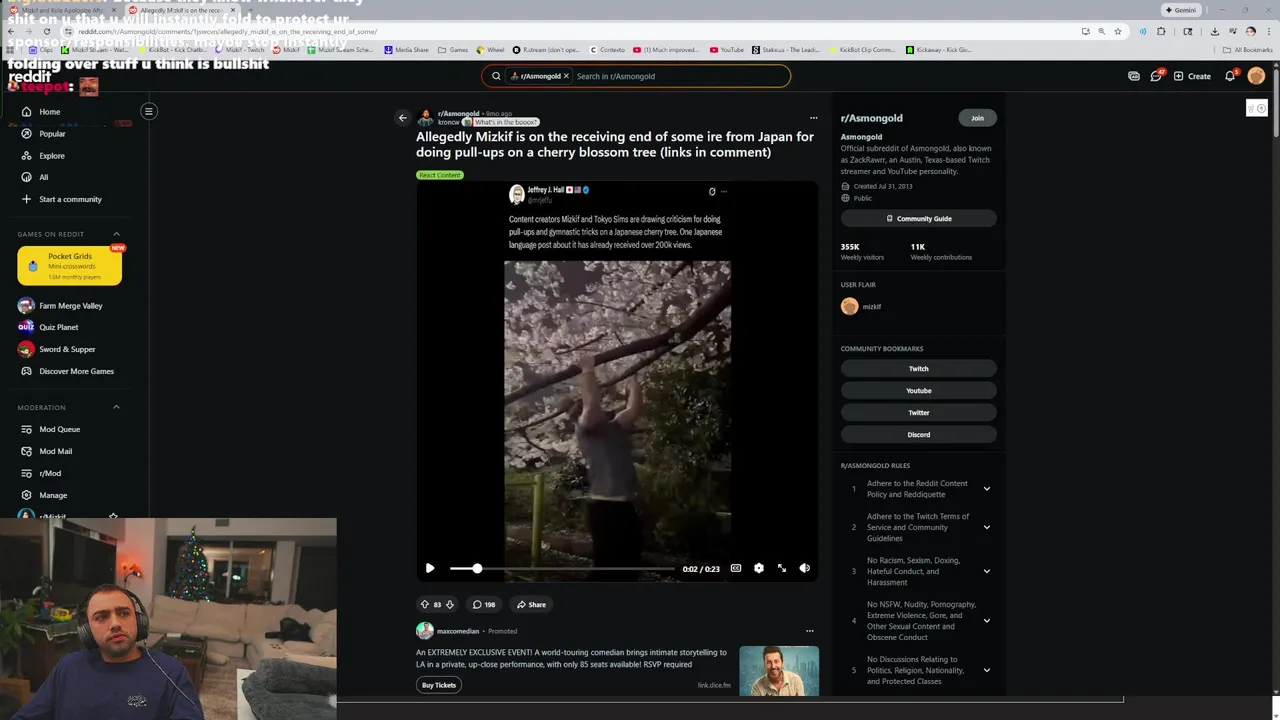Image resolution: width=1280 pixels, height=720 pixels.
Task: Open notifications bell
Action: 1231,75
